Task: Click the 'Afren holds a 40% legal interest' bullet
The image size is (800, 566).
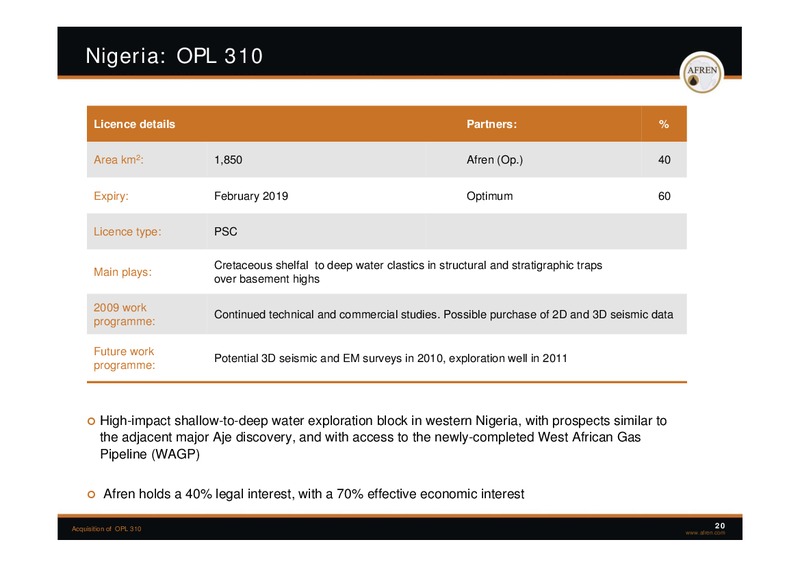Action: tap(313, 494)
